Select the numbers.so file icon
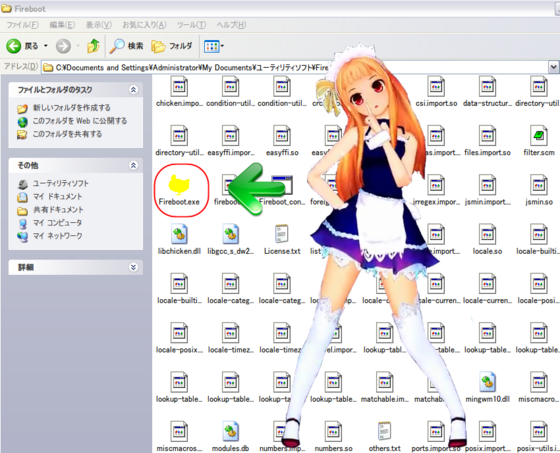Screen dimensions: 560x453 click(333, 432)
